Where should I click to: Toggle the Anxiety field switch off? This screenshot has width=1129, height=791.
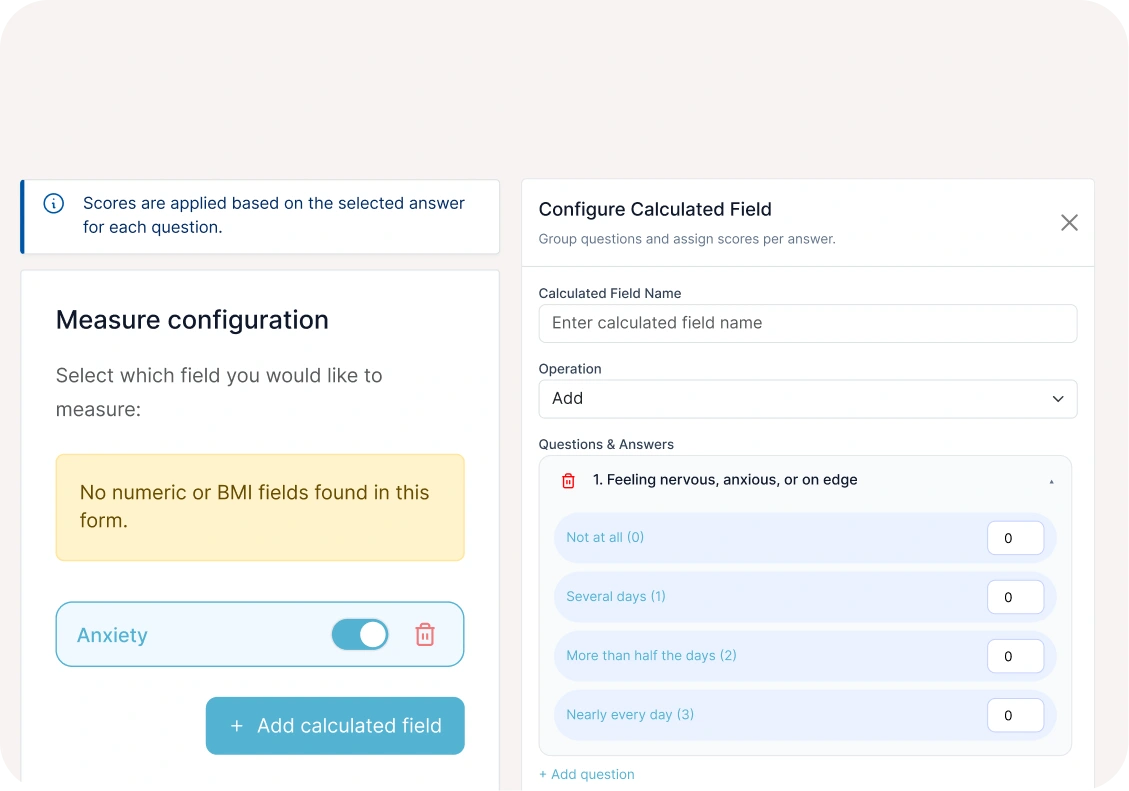tap(360, 634)
